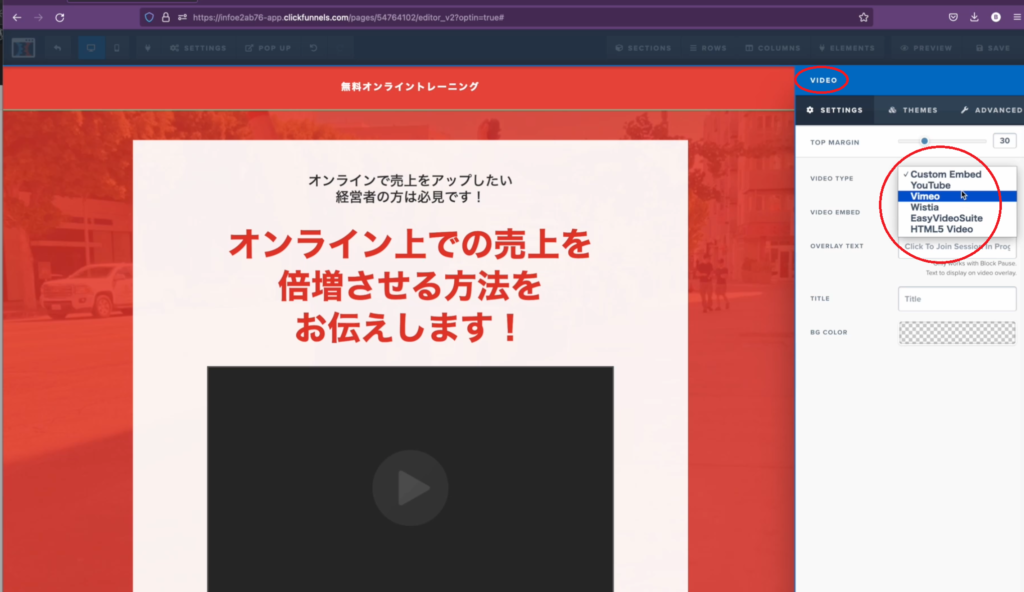Click the top banner text 無料オンライントレーニング
Image resolution: width=1024 pixels, height=592 pixels.
pyautogui.click(x=409, y=86)
